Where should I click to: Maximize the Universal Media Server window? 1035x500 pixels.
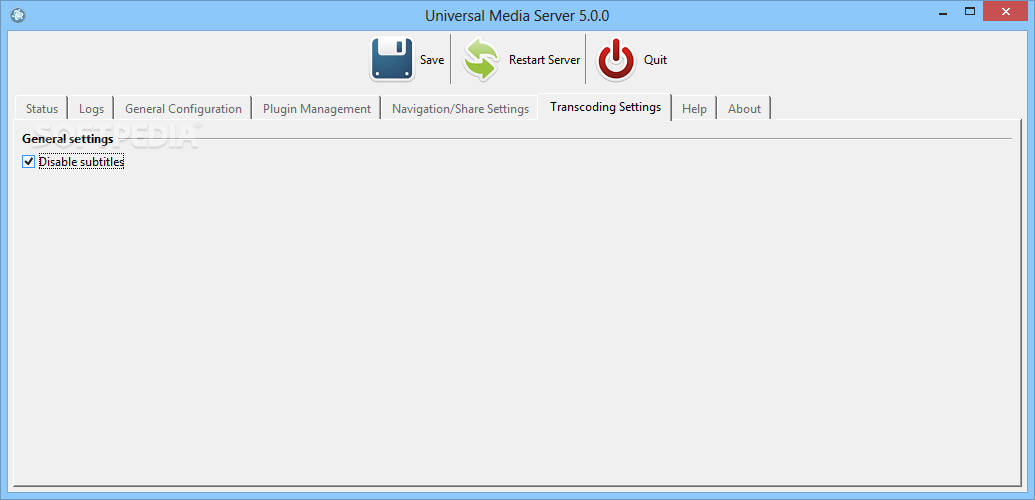[970, 11]
